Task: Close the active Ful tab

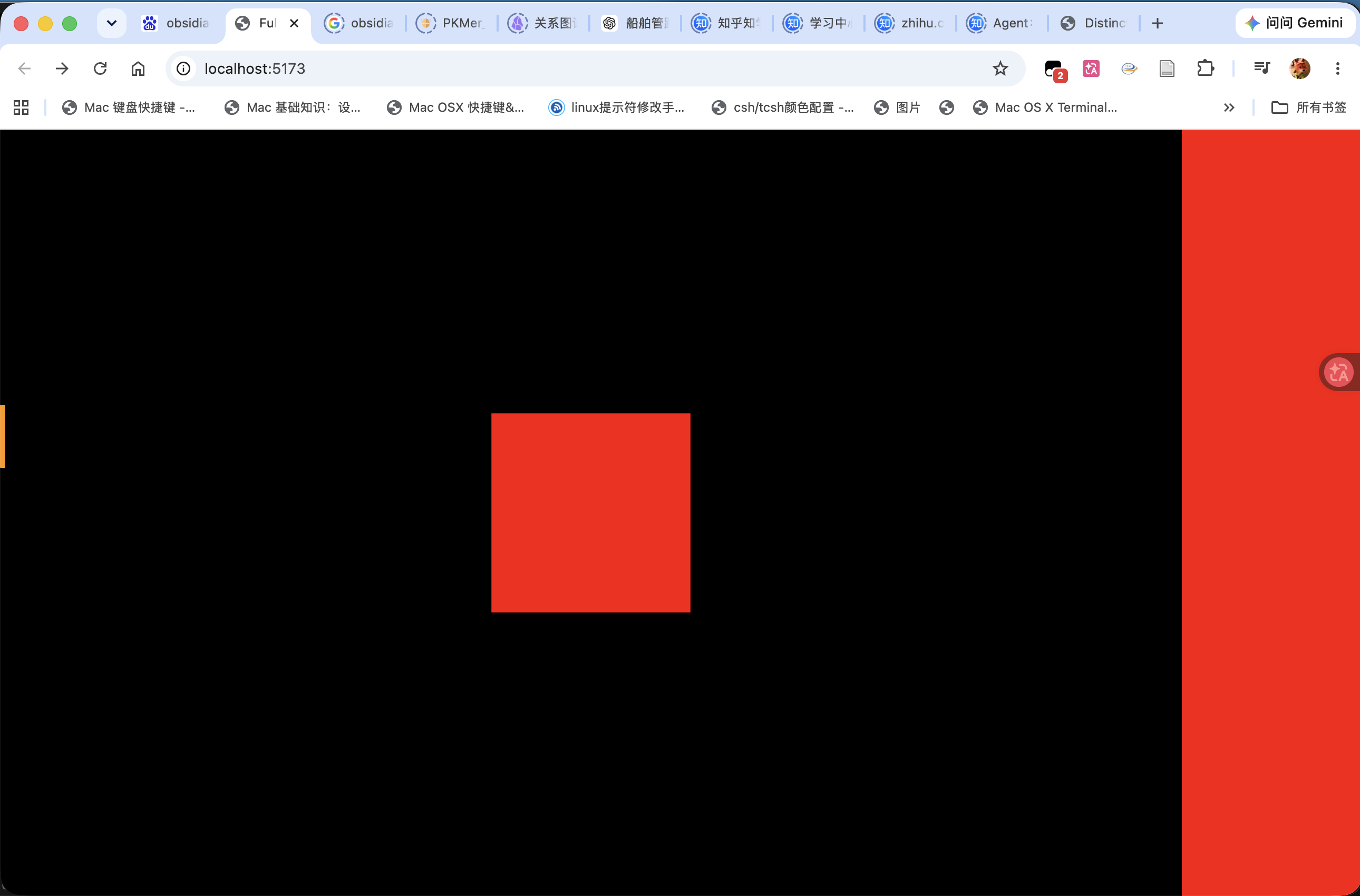Action: click(x=294, y=23)
